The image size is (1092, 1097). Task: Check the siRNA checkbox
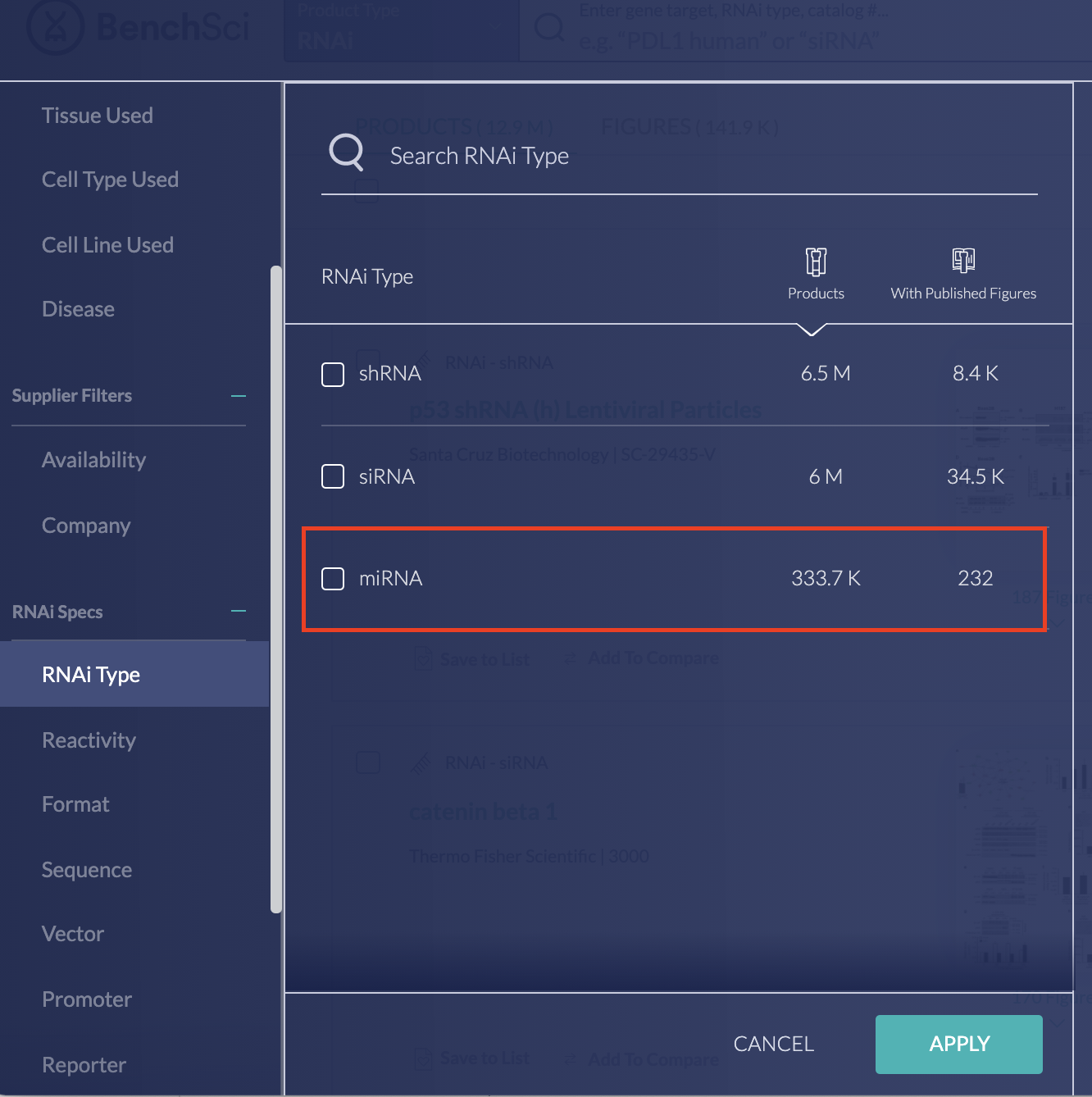[x=333, y=476]
